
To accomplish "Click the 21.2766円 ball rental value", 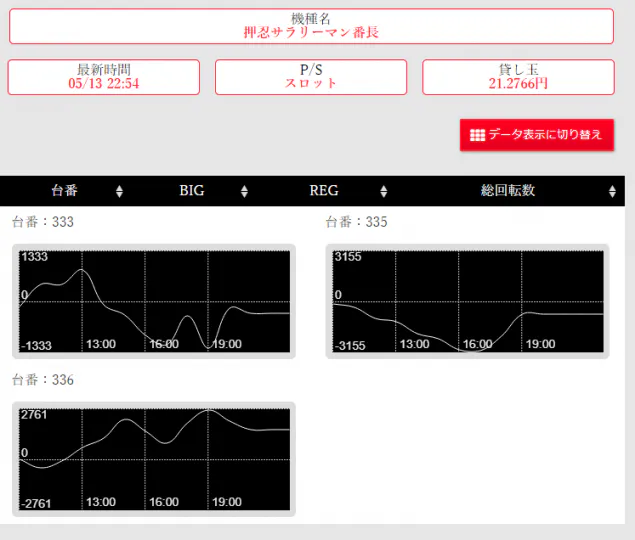I will (x=518, y=83).
